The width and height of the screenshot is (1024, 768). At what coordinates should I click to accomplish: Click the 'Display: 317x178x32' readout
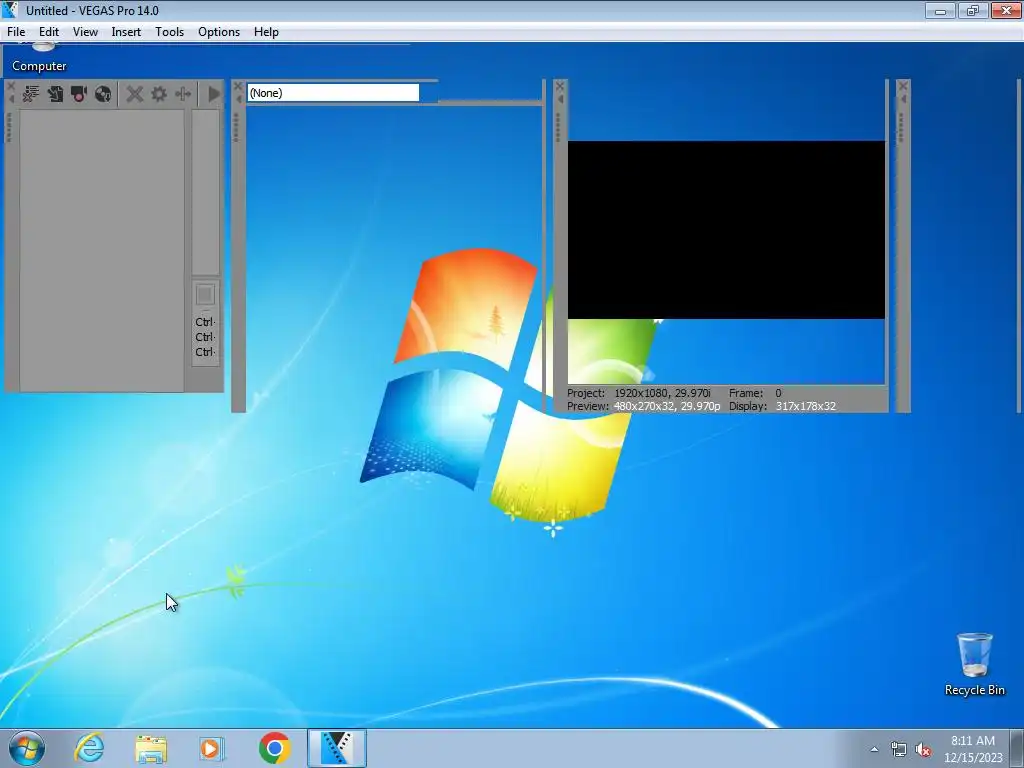click(782, 406)
